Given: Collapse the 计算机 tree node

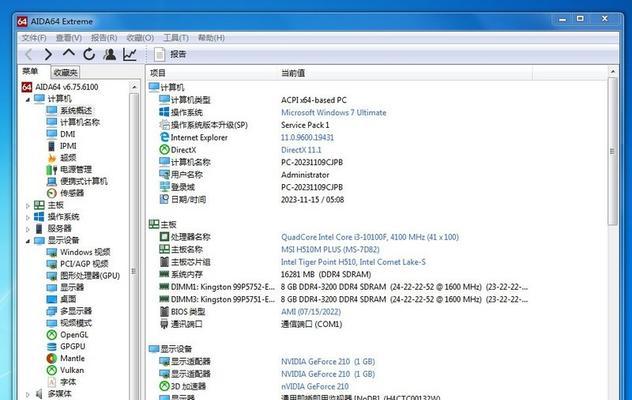Looking at the screenshot, I should coord(27,99).
